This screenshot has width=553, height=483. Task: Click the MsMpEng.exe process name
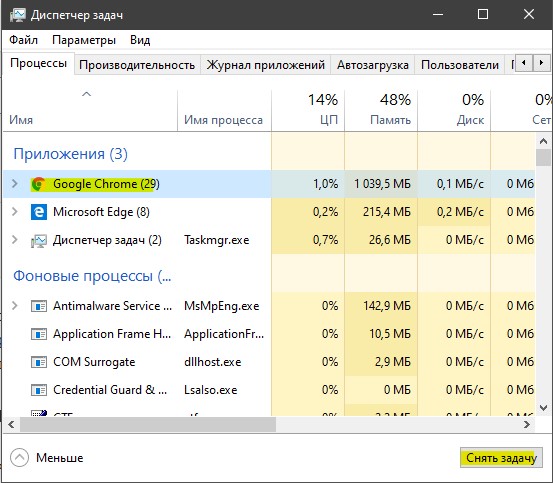point(221,306)
